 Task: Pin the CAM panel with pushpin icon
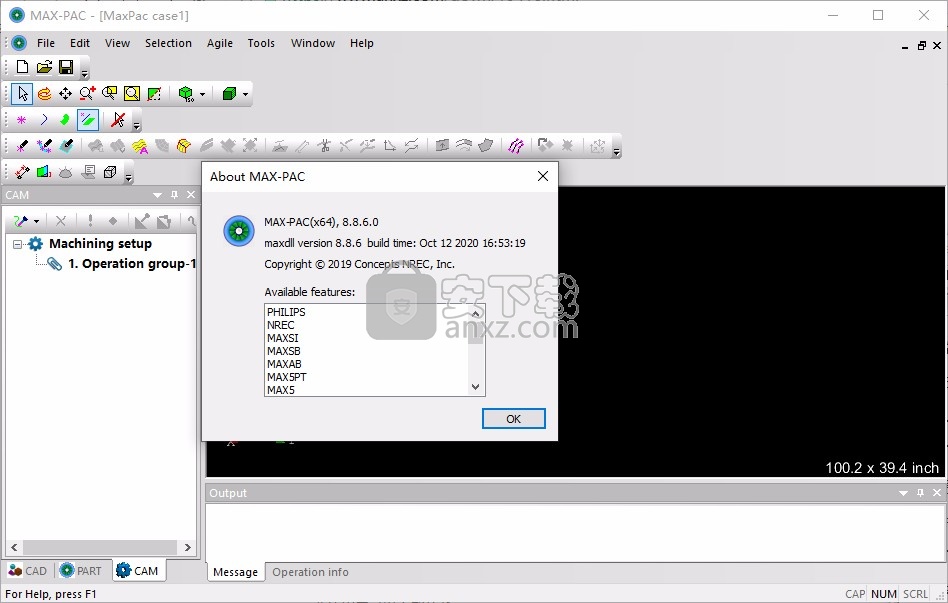click(174, 195)
